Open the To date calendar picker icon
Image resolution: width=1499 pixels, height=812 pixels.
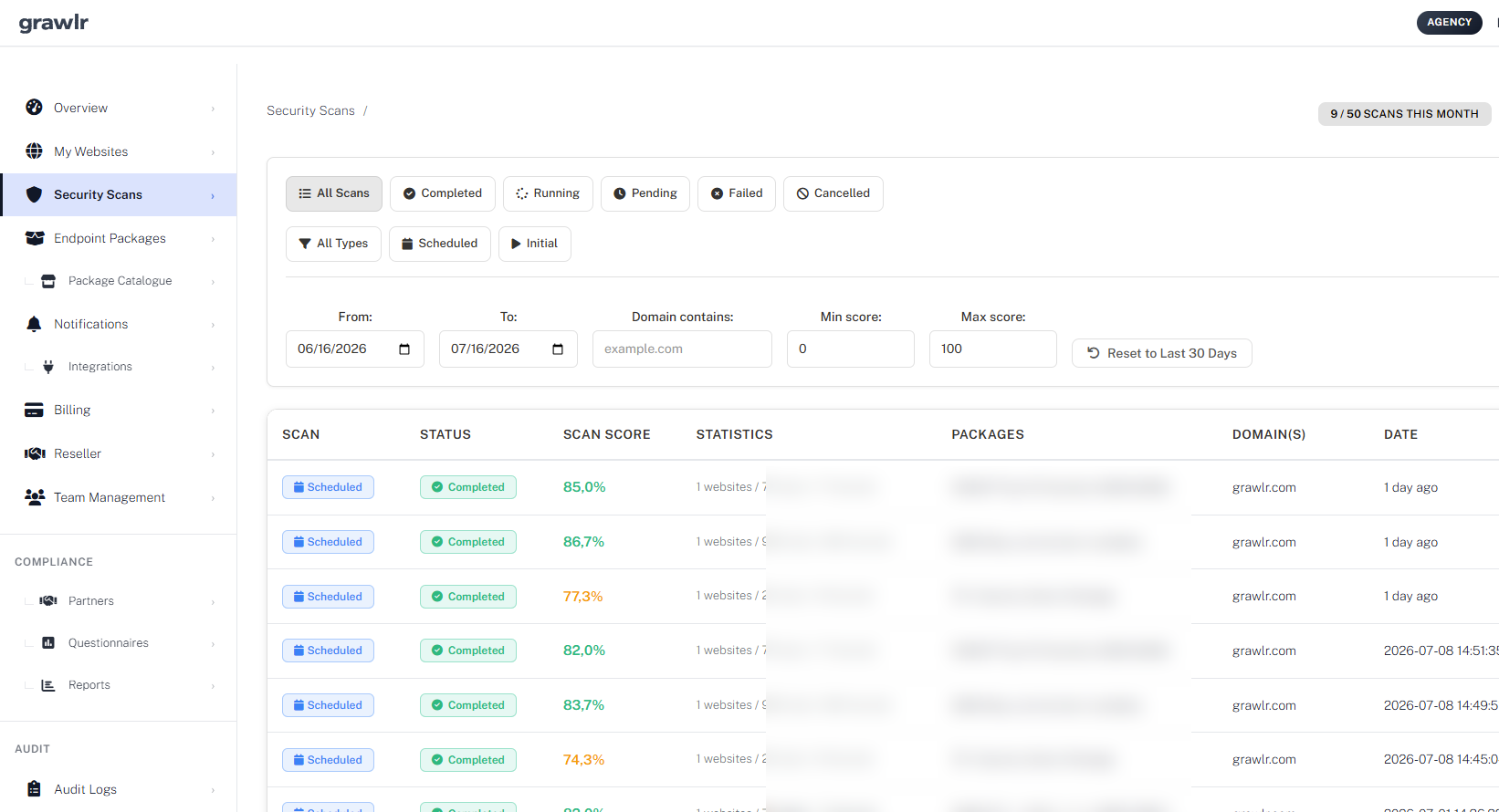point(558,349)
